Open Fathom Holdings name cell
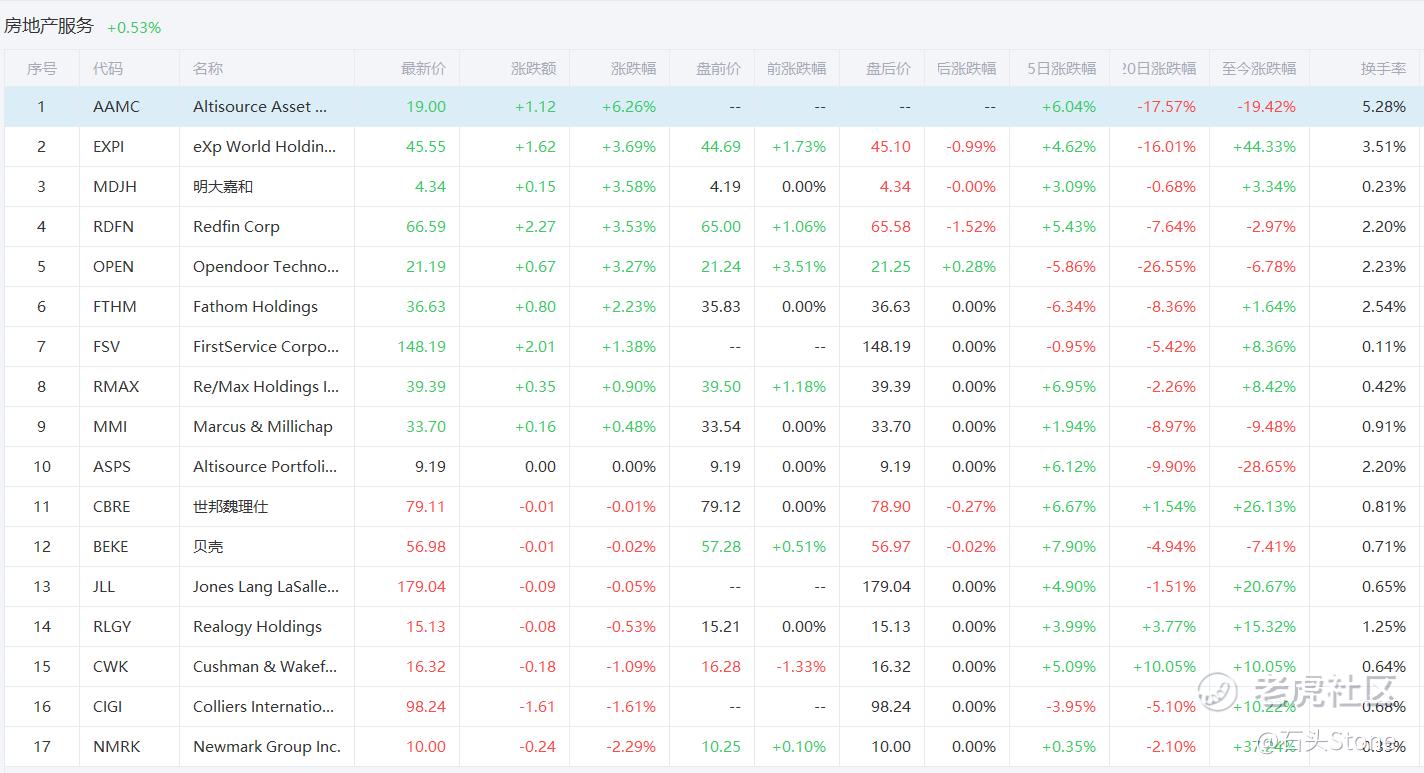Viewport: 1424px width, 773px height. (x=255, y=307)
